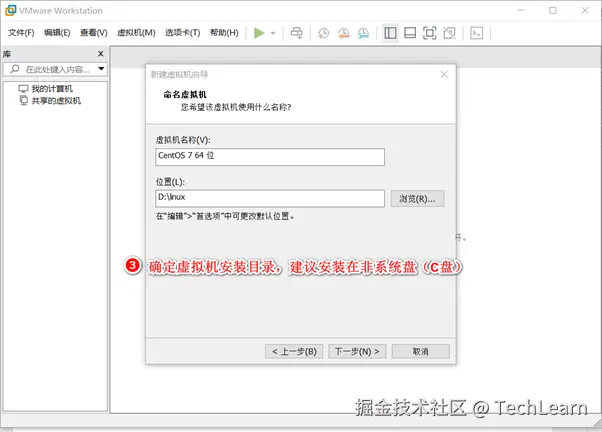The width and height of the screenshot is (602, 432).
Task: Select 我的计算机 tree item
Action: click(45, 89)
